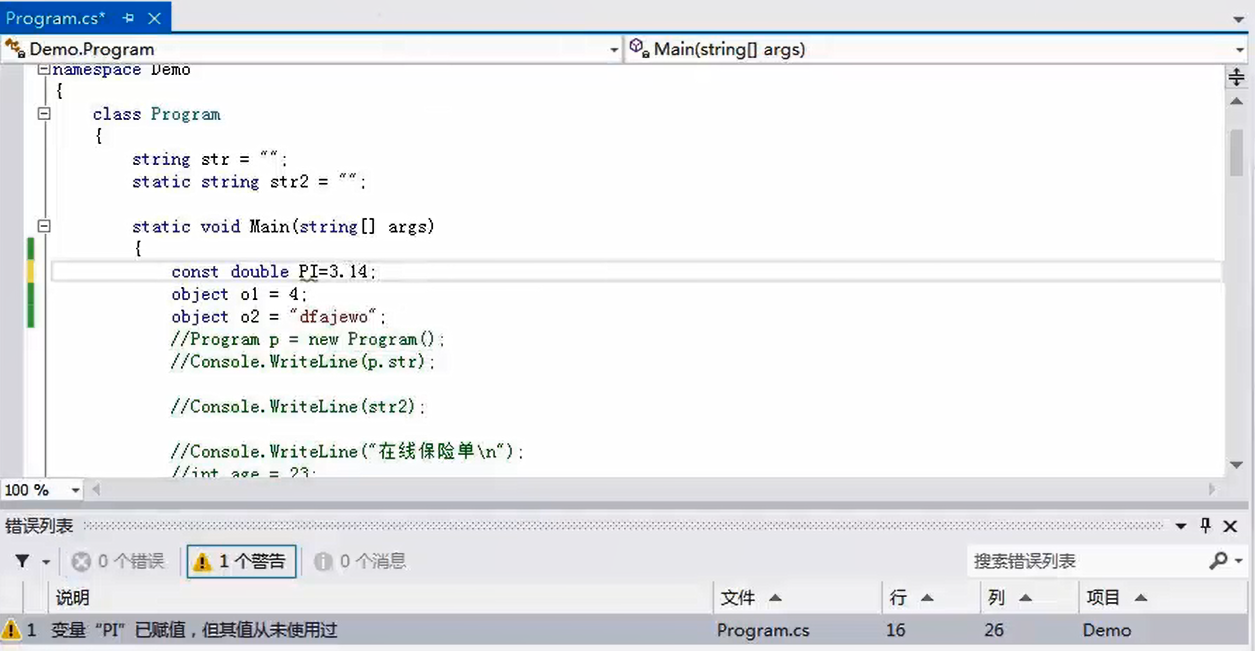Viewport: 1255px width, 651px height.
Task: Click the 搜索错误列表 search box
Action: [x=1085, y=561]
